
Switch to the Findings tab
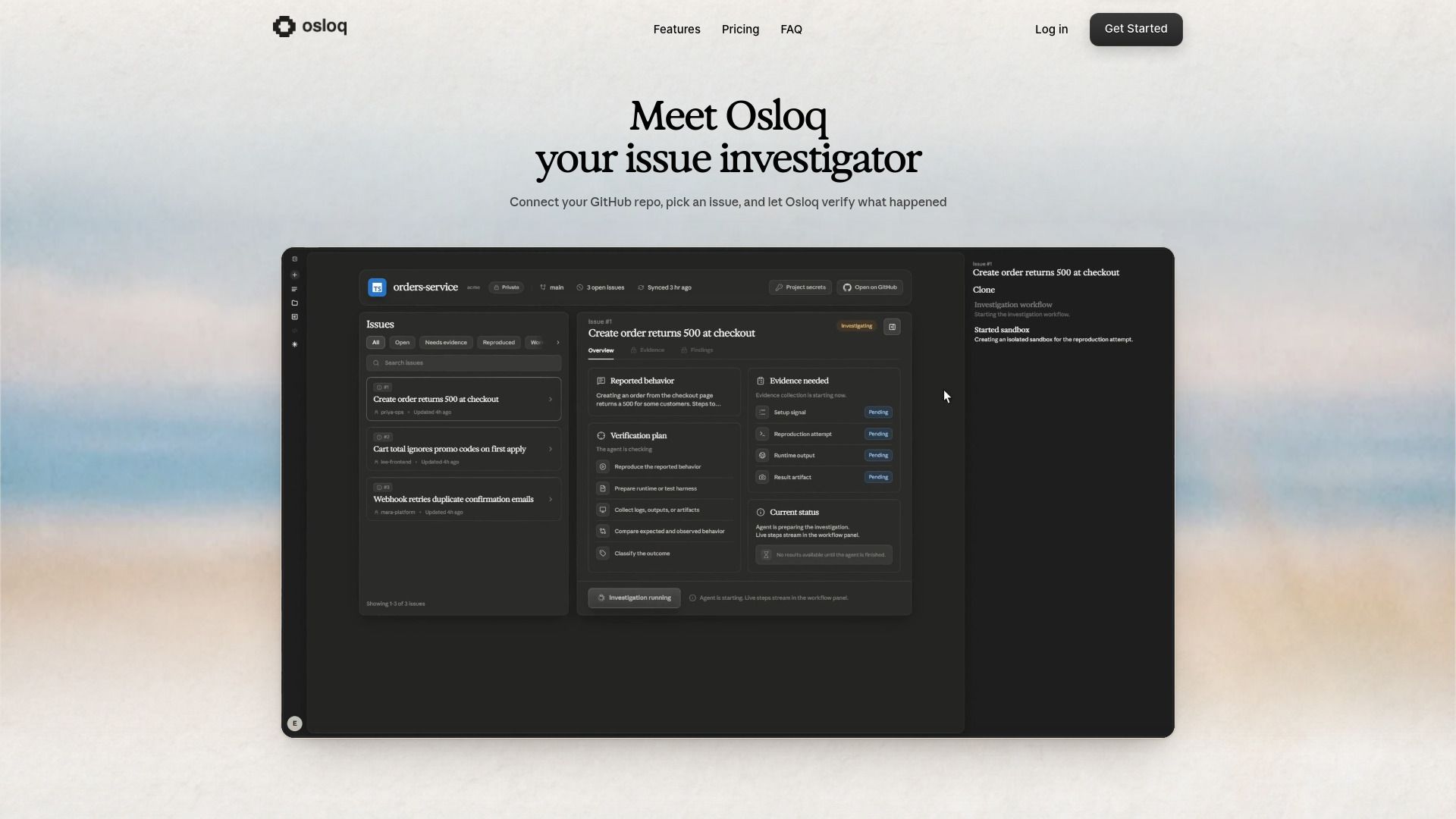pyautogui.click(x=697, y=350)
